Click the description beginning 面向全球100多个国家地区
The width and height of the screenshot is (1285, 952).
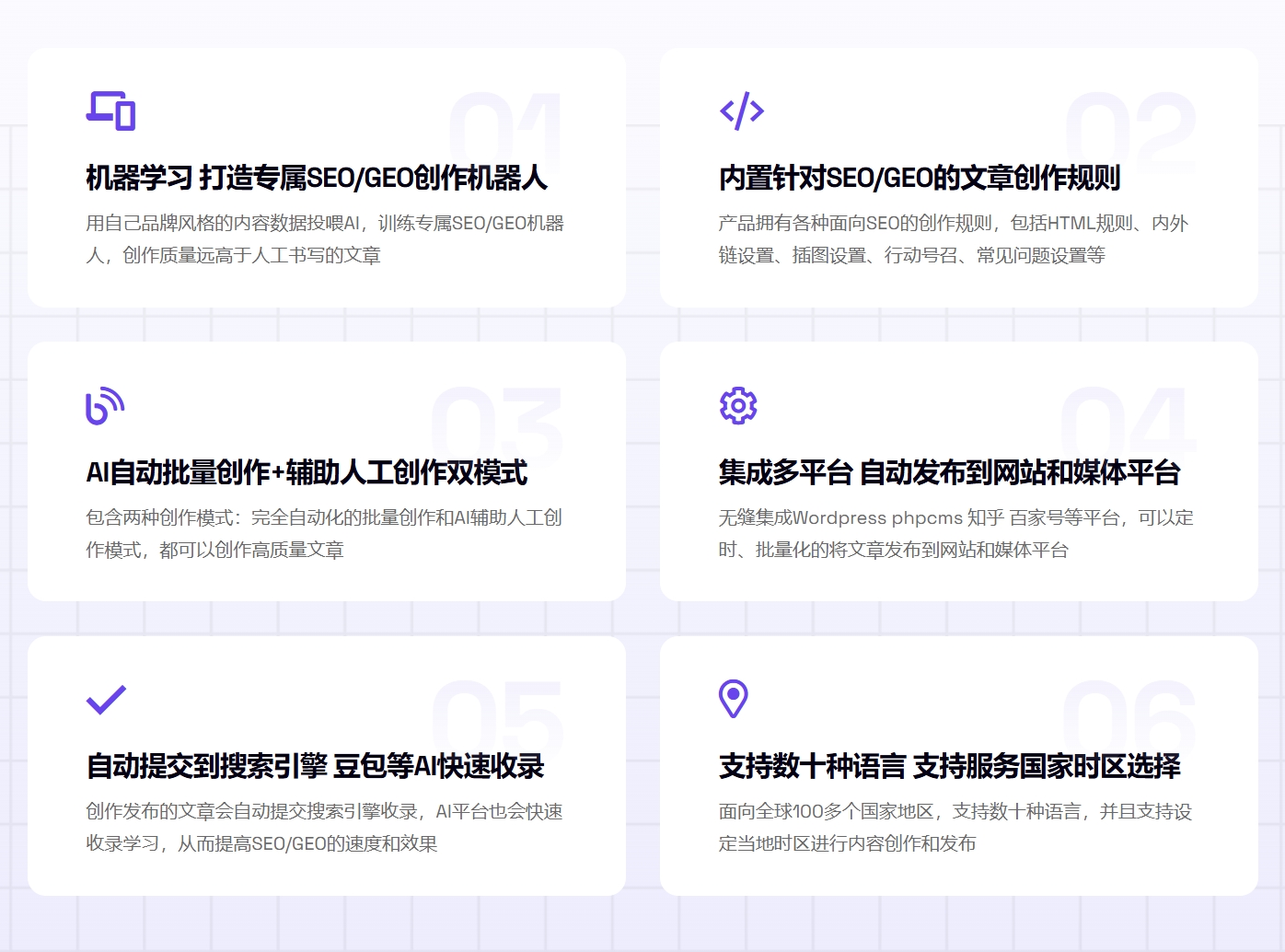(955, 828)
